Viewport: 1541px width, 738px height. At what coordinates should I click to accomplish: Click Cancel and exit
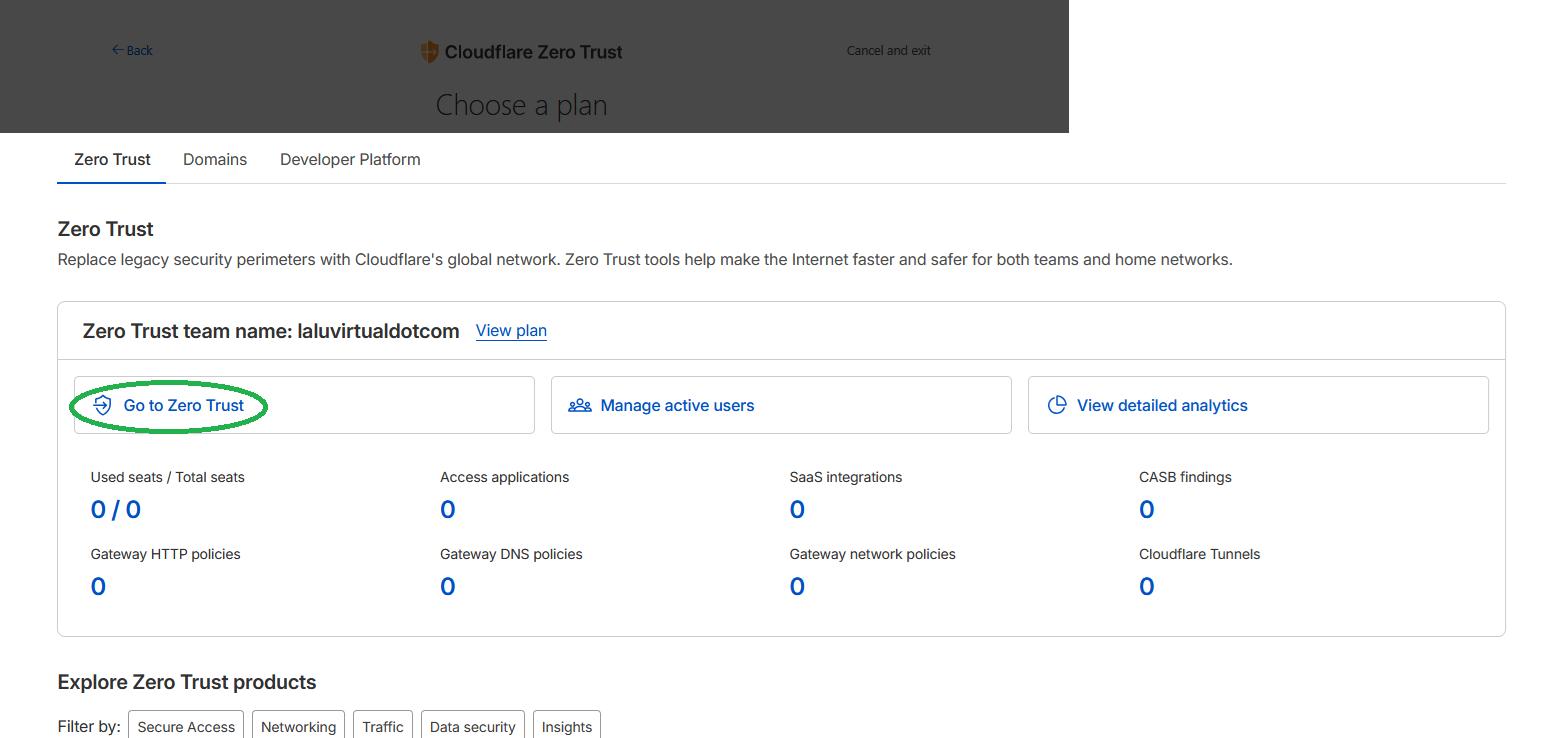888,50
